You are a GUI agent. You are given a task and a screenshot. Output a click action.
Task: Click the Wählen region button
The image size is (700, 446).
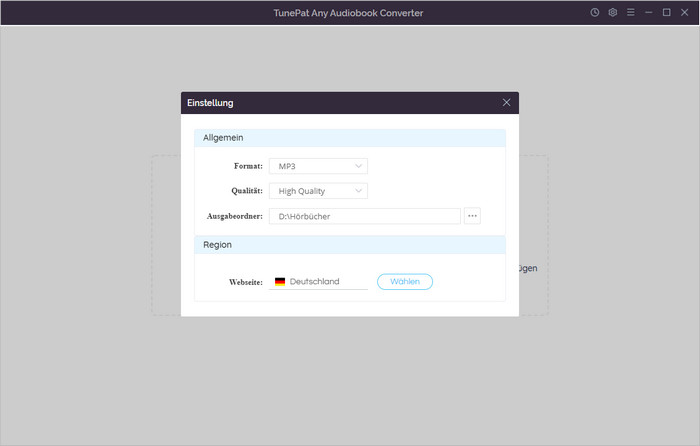(405, 282)
